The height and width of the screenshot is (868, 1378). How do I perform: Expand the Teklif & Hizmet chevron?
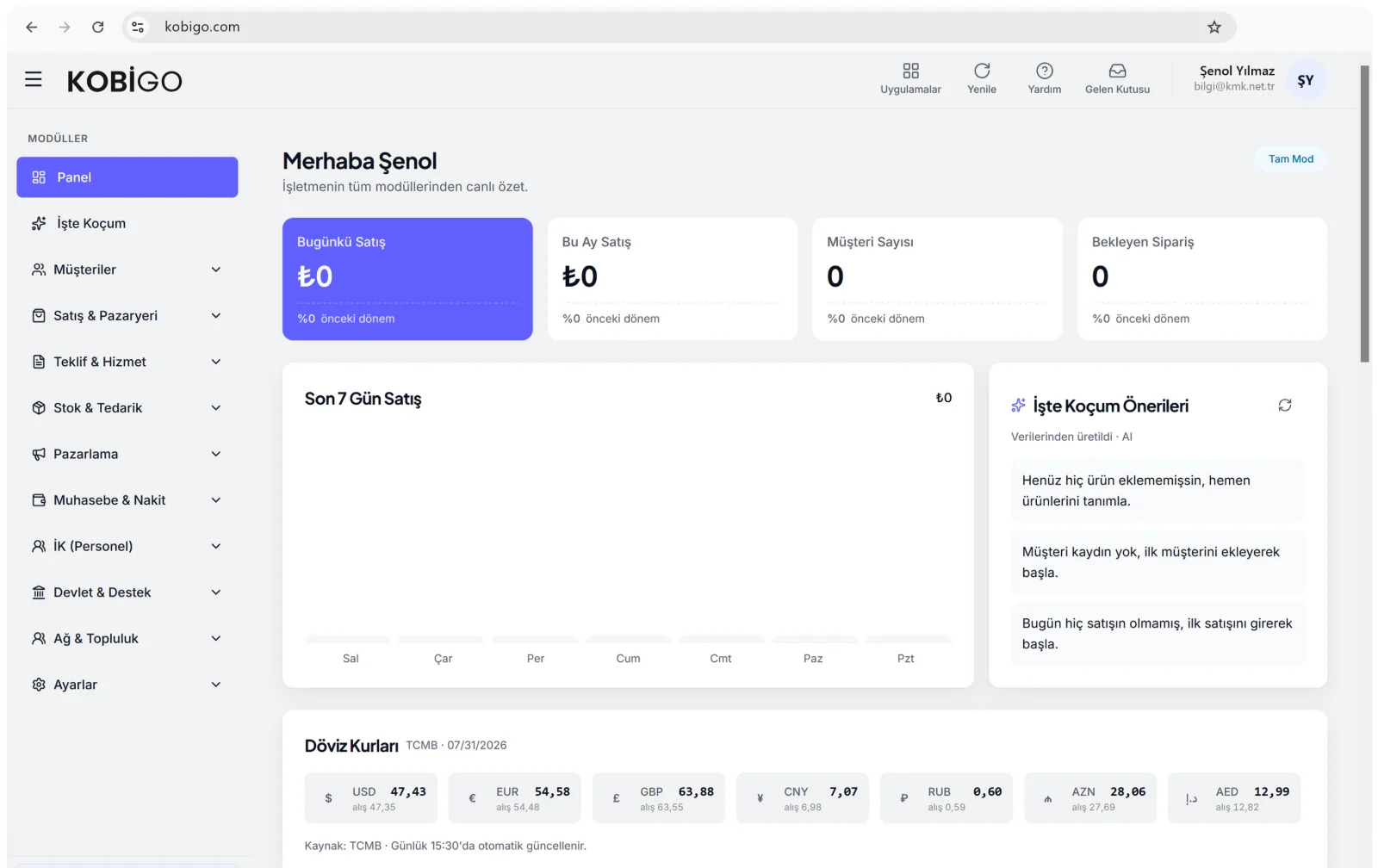(x=216, y=362)
